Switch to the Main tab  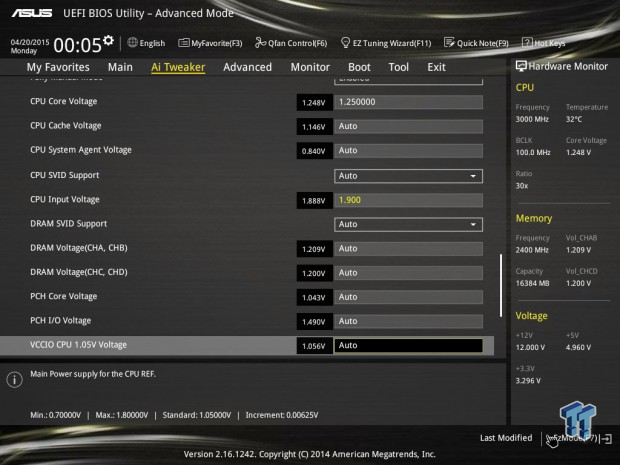[120, 67]
